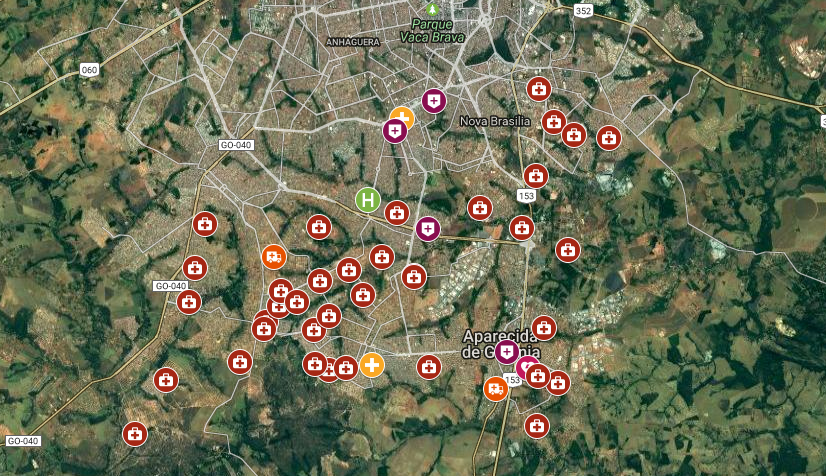826x476 pixels.
Task: Click the 060 highway shield
Action: (x=90, y=70)
